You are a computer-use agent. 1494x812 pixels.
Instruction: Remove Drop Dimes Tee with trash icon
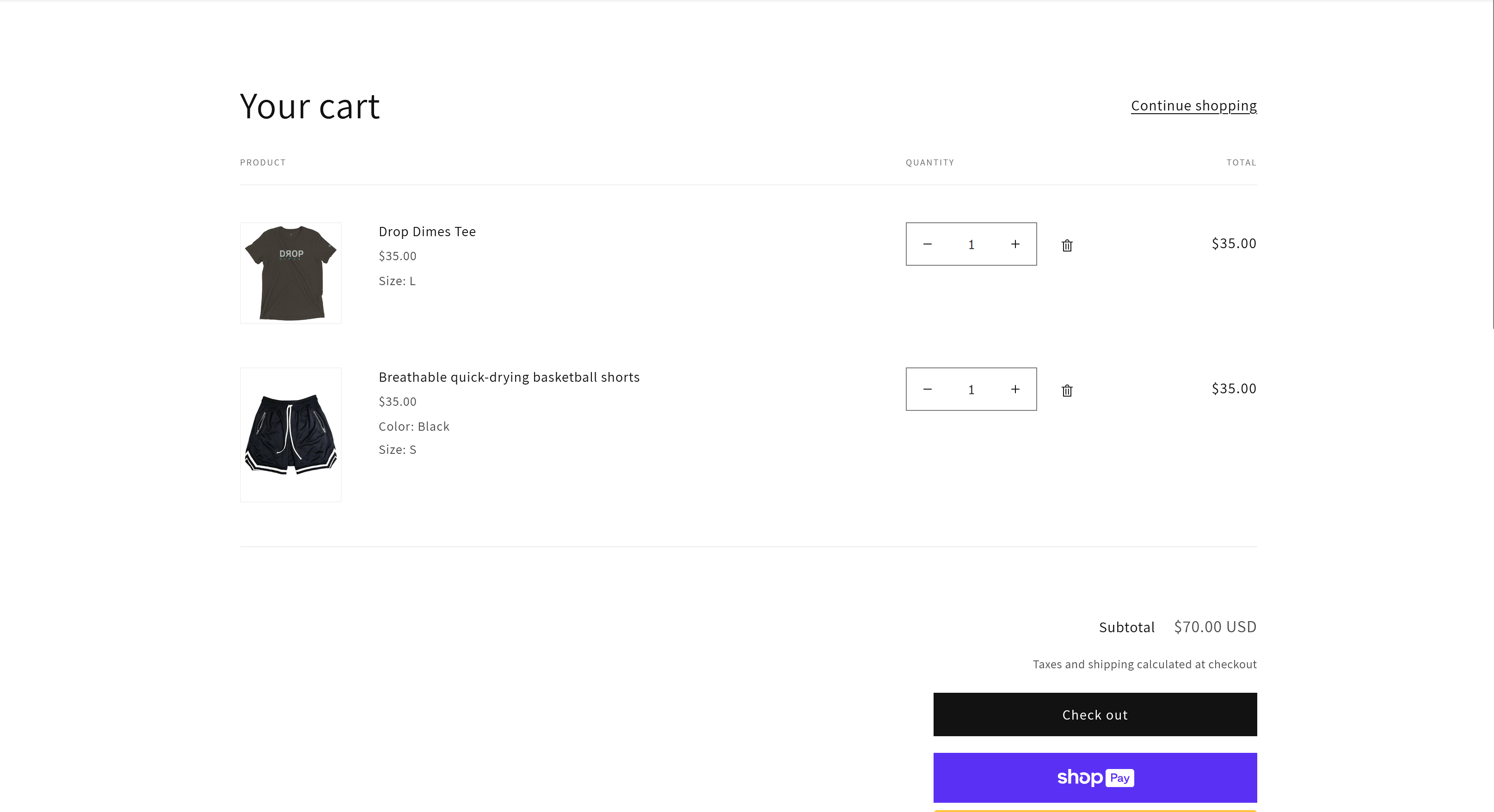(1067, 245)
